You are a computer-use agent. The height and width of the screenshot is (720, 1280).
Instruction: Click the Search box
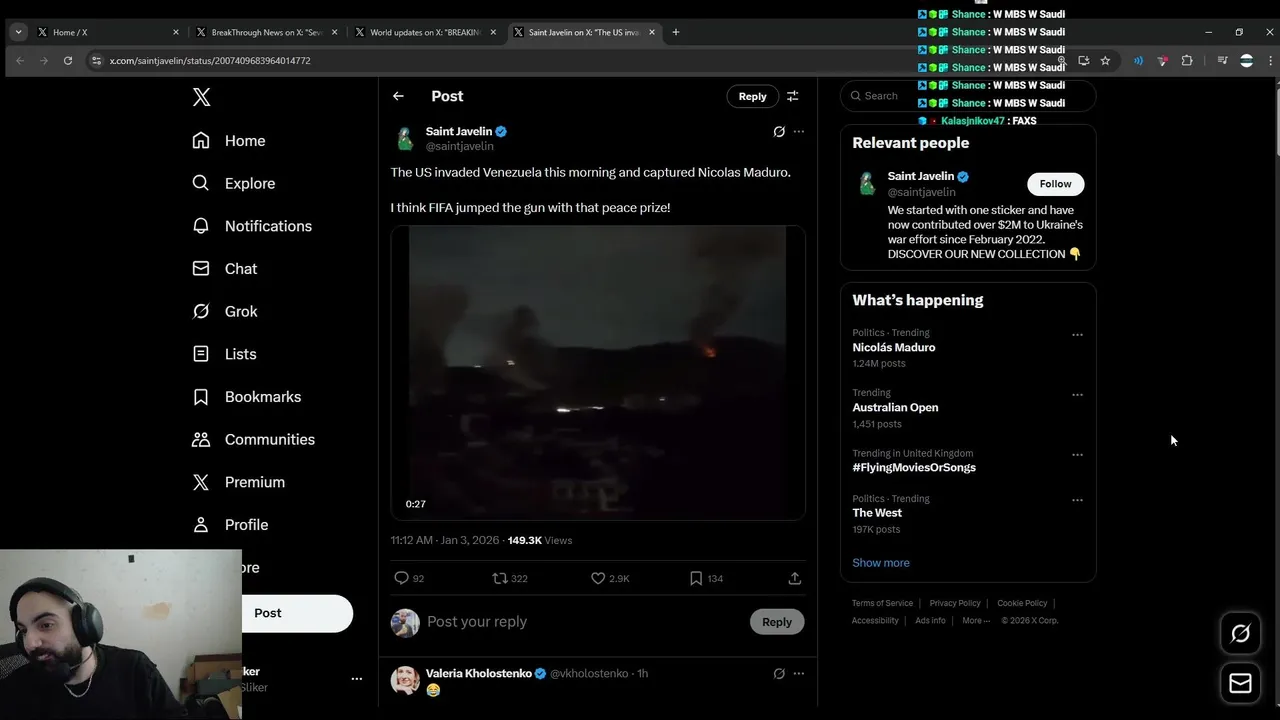(x=968, y=96)
